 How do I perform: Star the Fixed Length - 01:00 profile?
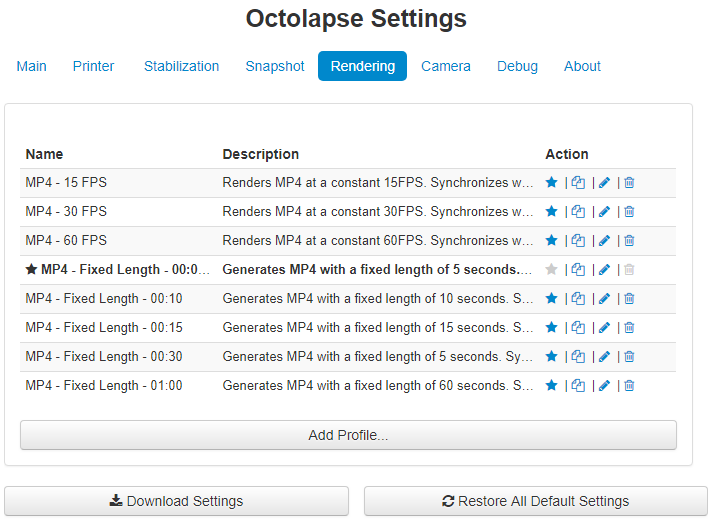pos(551,385)
